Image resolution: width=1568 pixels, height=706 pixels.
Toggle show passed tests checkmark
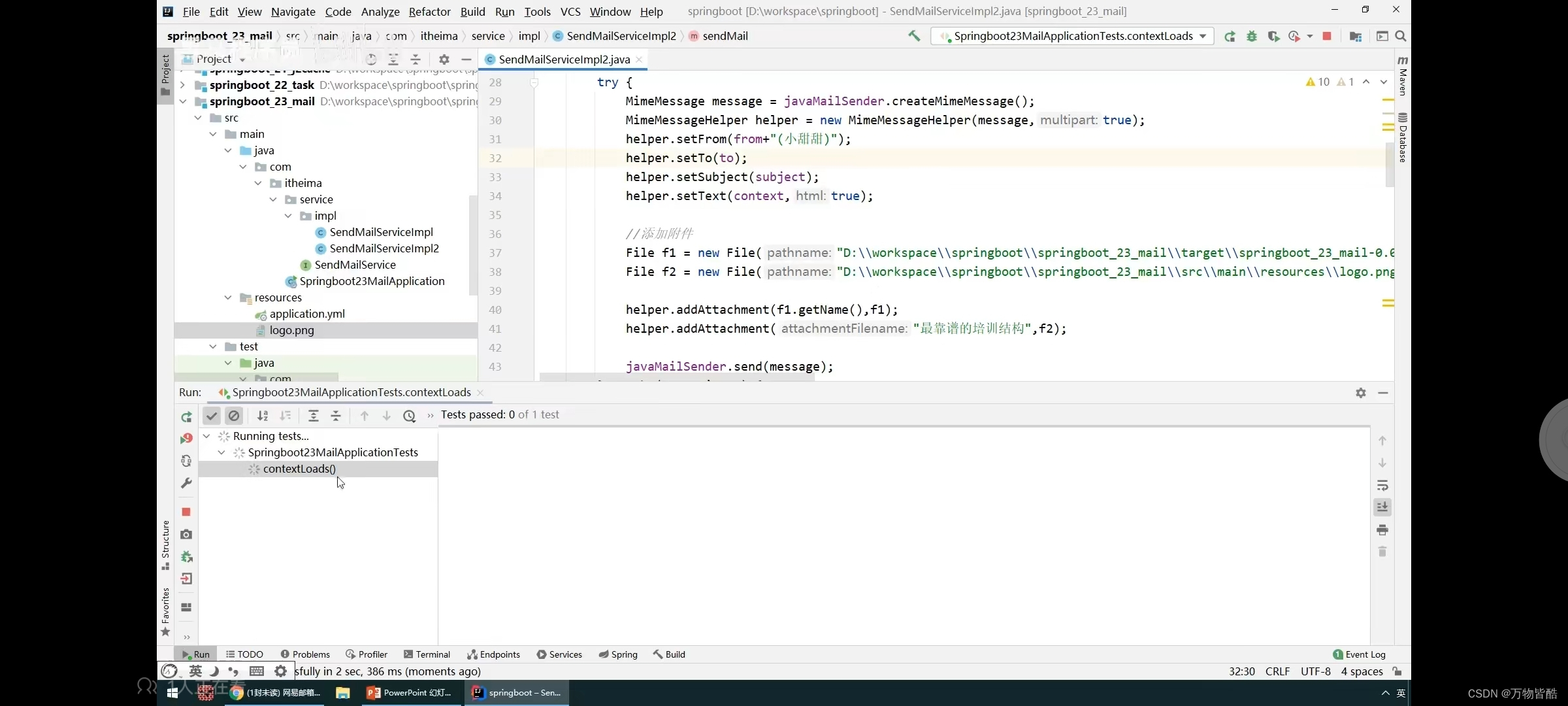pos(212,416)
